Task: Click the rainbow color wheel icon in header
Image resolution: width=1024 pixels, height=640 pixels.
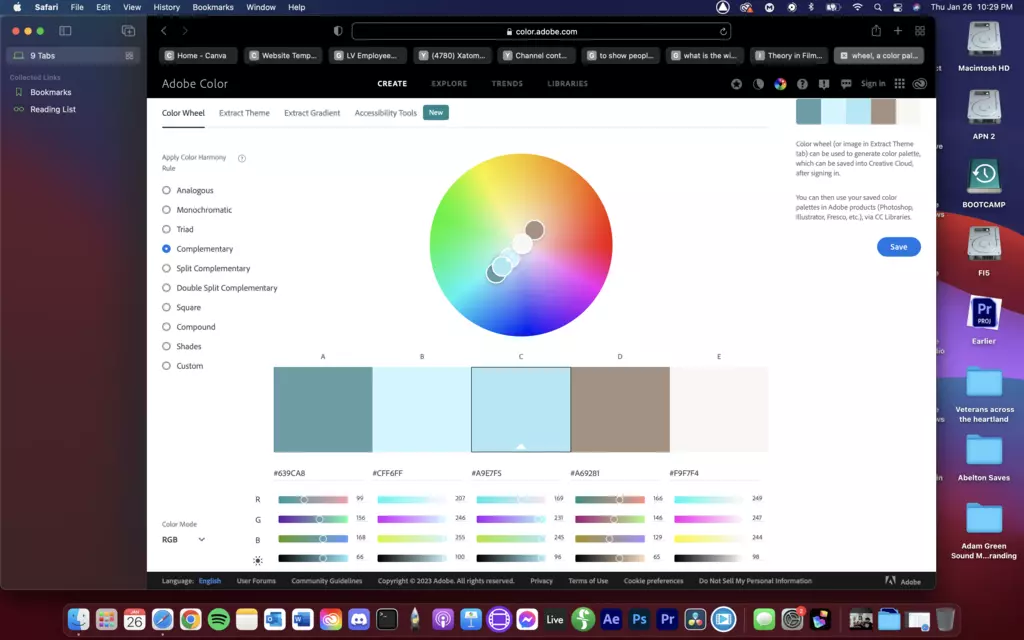Action: 780,84
